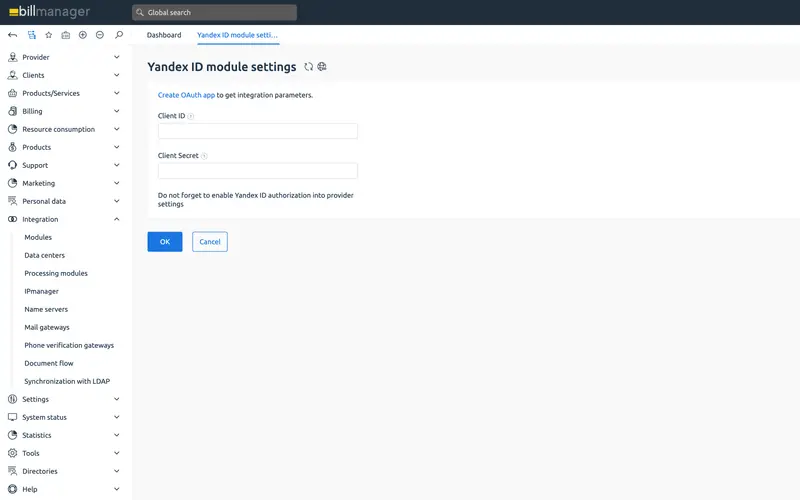Click the menu tree view icon
This screenshot has height=500, width=800.
(x=32, y=35)
